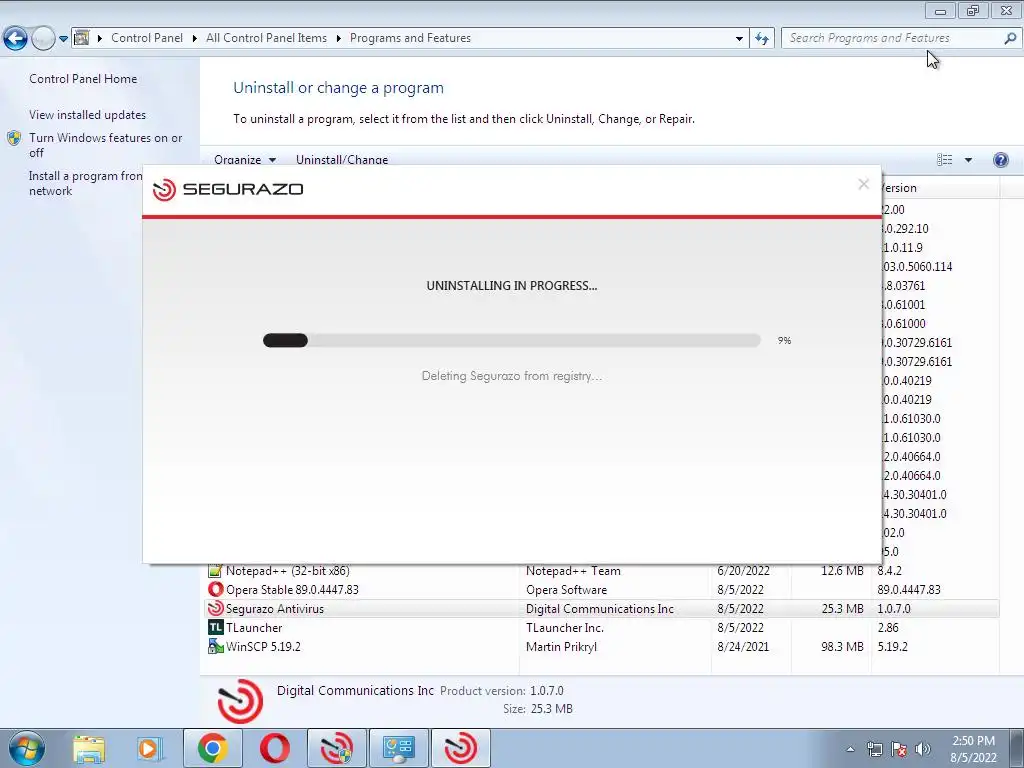Go back with the Back arrow button
The width and height of the screenshot is (1024, 768).
[x=15, y=39]
